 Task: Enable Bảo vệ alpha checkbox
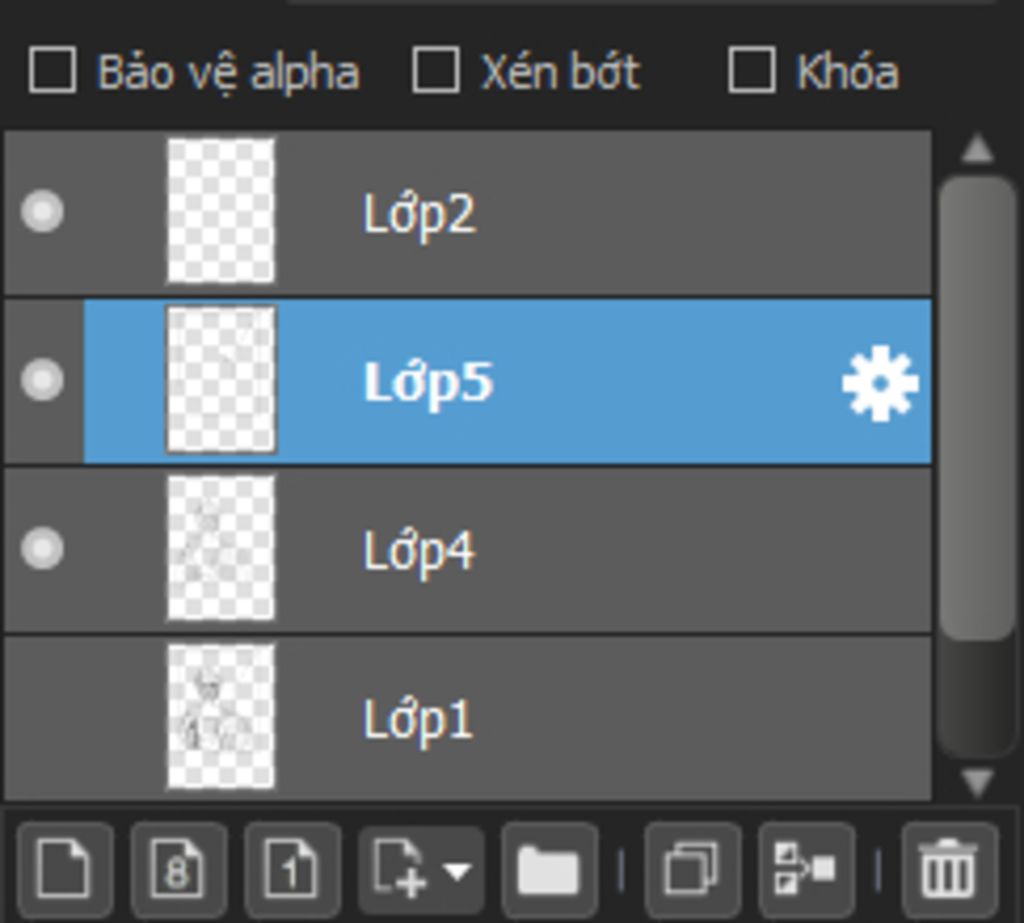(x=53, y=71)
